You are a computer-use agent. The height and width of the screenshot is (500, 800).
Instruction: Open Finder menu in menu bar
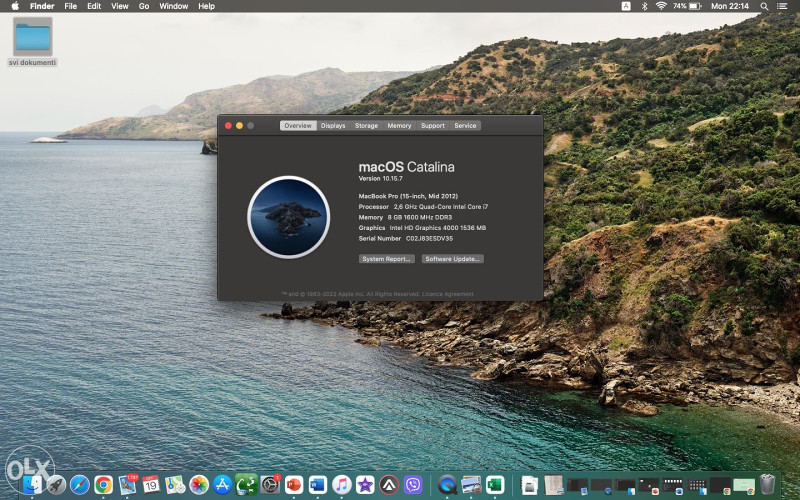[x=42, y=6]
